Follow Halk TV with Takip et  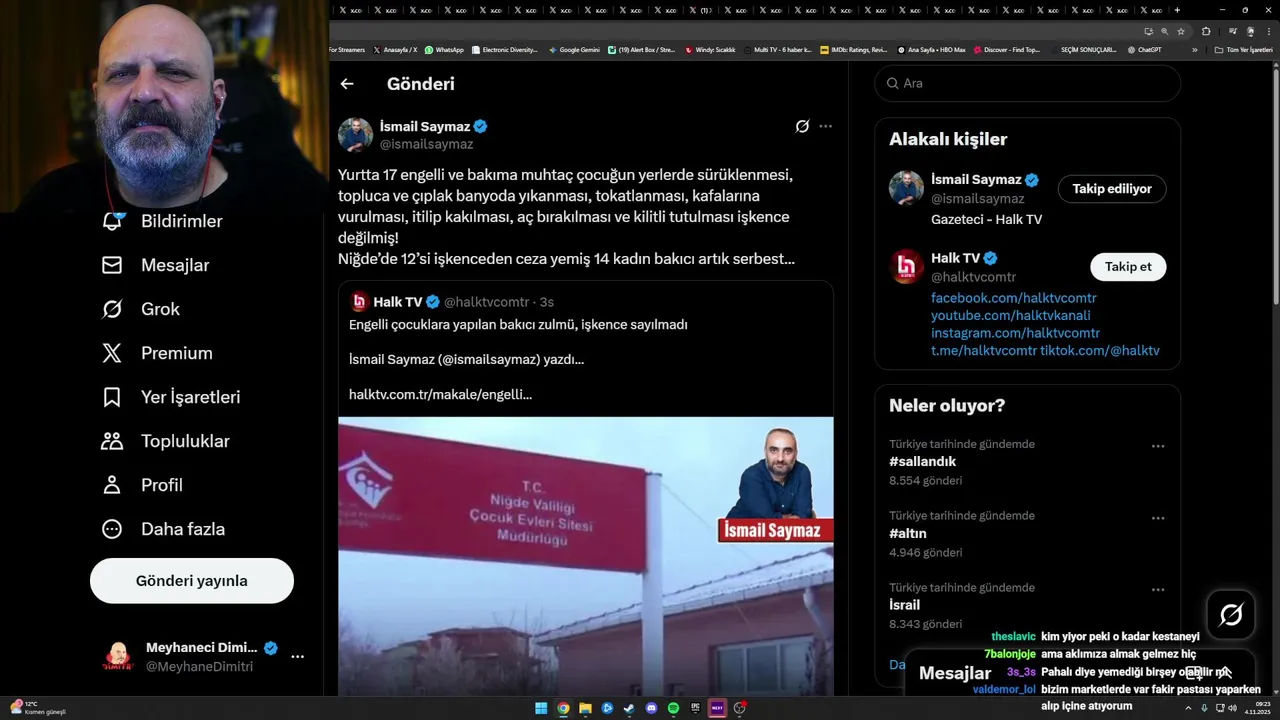click(x=1128, y=267)
